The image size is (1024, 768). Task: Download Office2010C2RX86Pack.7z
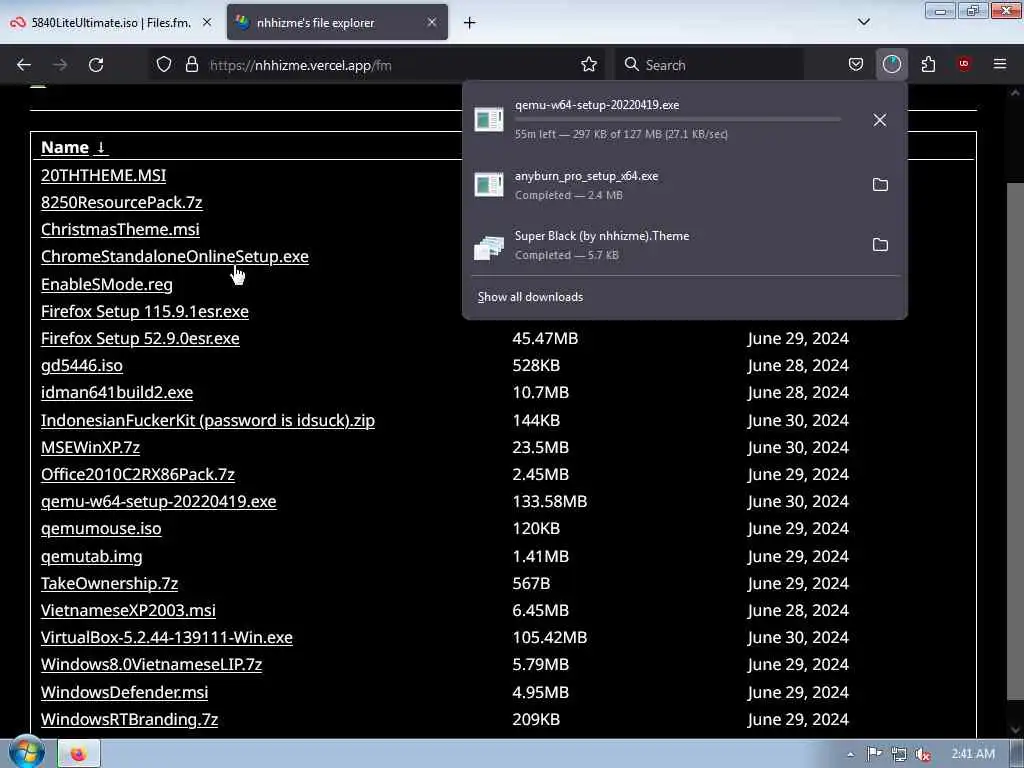click(138, 474)
